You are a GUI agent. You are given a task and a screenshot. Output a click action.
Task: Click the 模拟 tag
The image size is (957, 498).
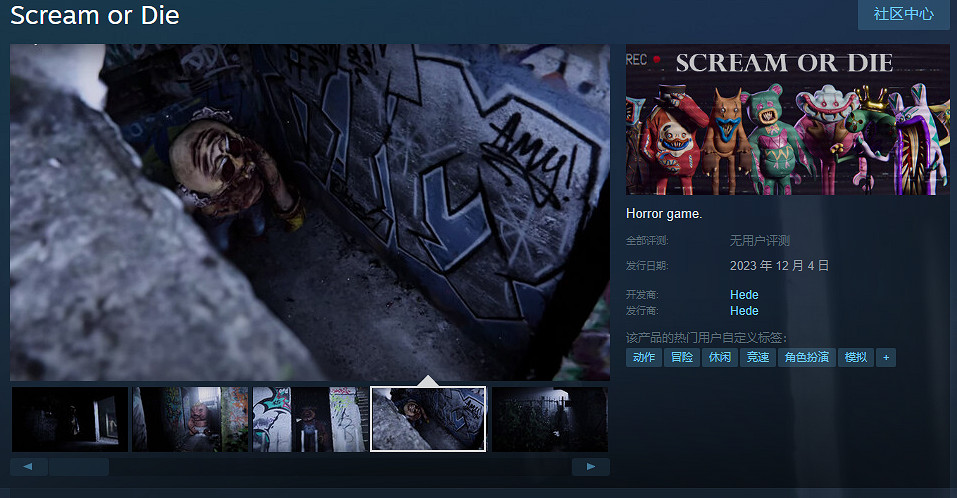point(855,358)
